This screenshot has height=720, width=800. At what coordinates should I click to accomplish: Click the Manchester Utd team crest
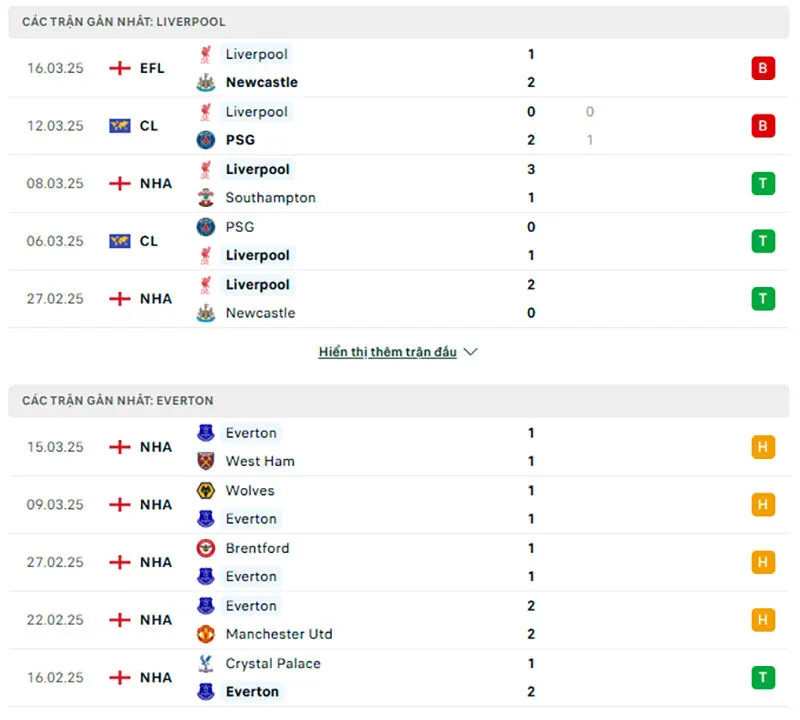[x=206, y=634]
